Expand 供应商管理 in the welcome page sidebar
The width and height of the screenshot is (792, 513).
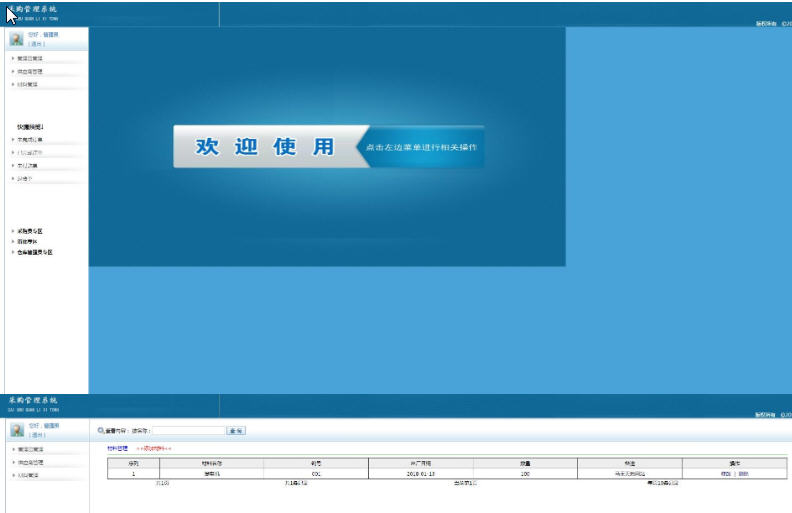click(x=30, y=72)
